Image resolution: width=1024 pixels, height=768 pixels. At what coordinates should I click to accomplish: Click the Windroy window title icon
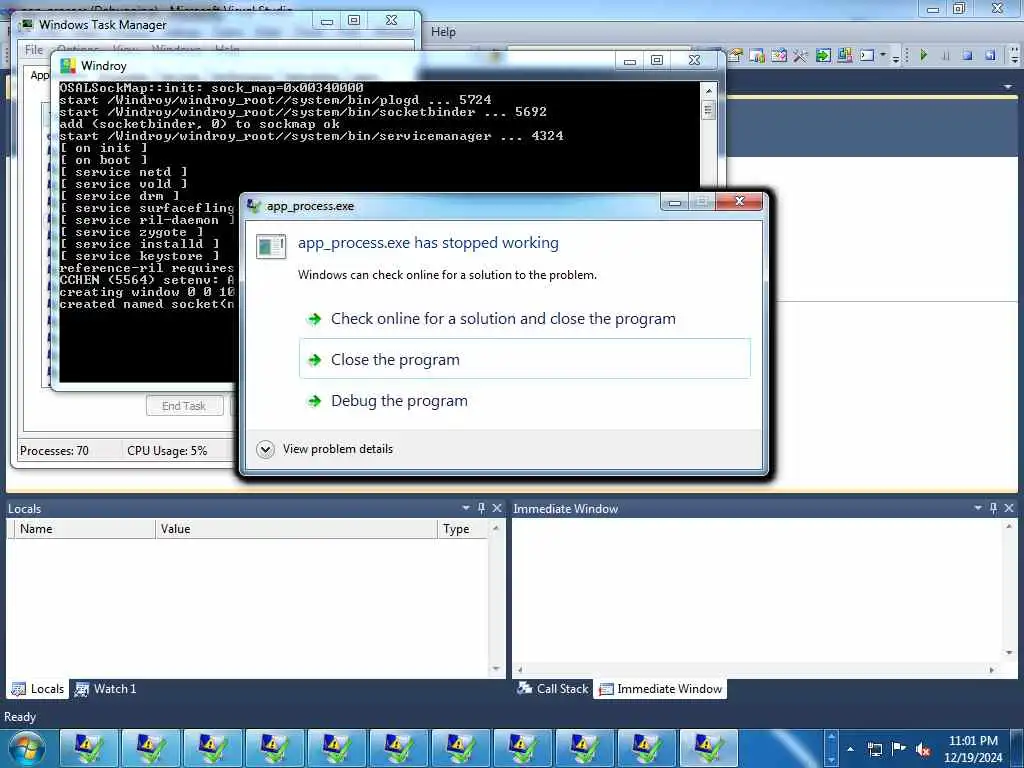point(68,66)
